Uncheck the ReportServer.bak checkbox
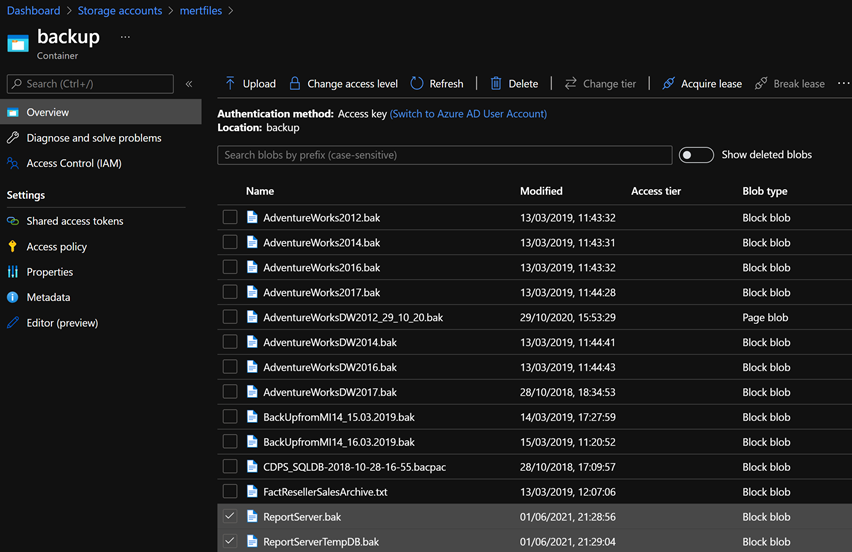 click(x=230, y=517)
